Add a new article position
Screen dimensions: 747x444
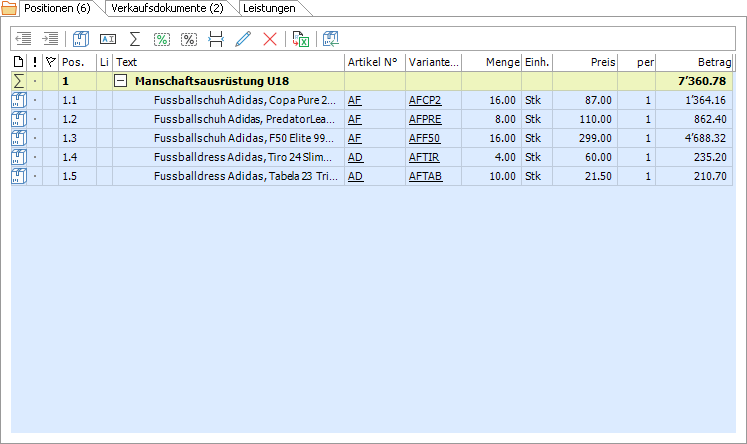(x=81, y=39)
